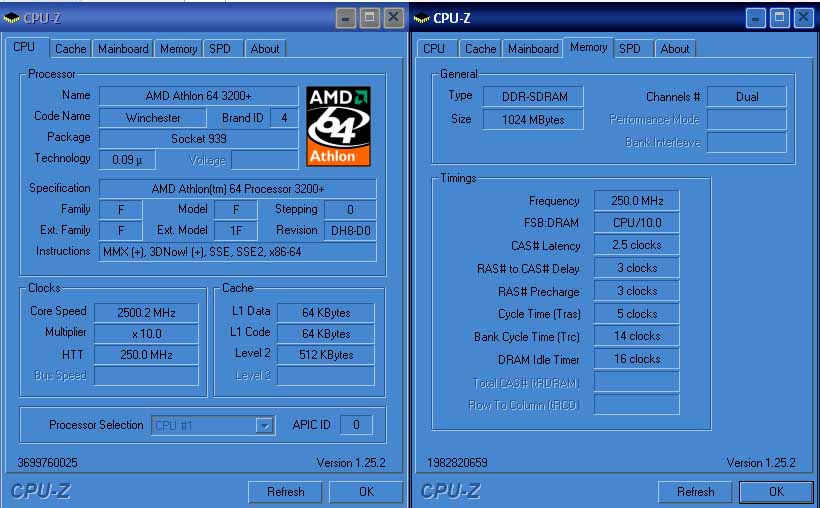This screenshot has width=820, height=508.
Task: Click the number '3699760025' in left window
Action: click(47, 463)
